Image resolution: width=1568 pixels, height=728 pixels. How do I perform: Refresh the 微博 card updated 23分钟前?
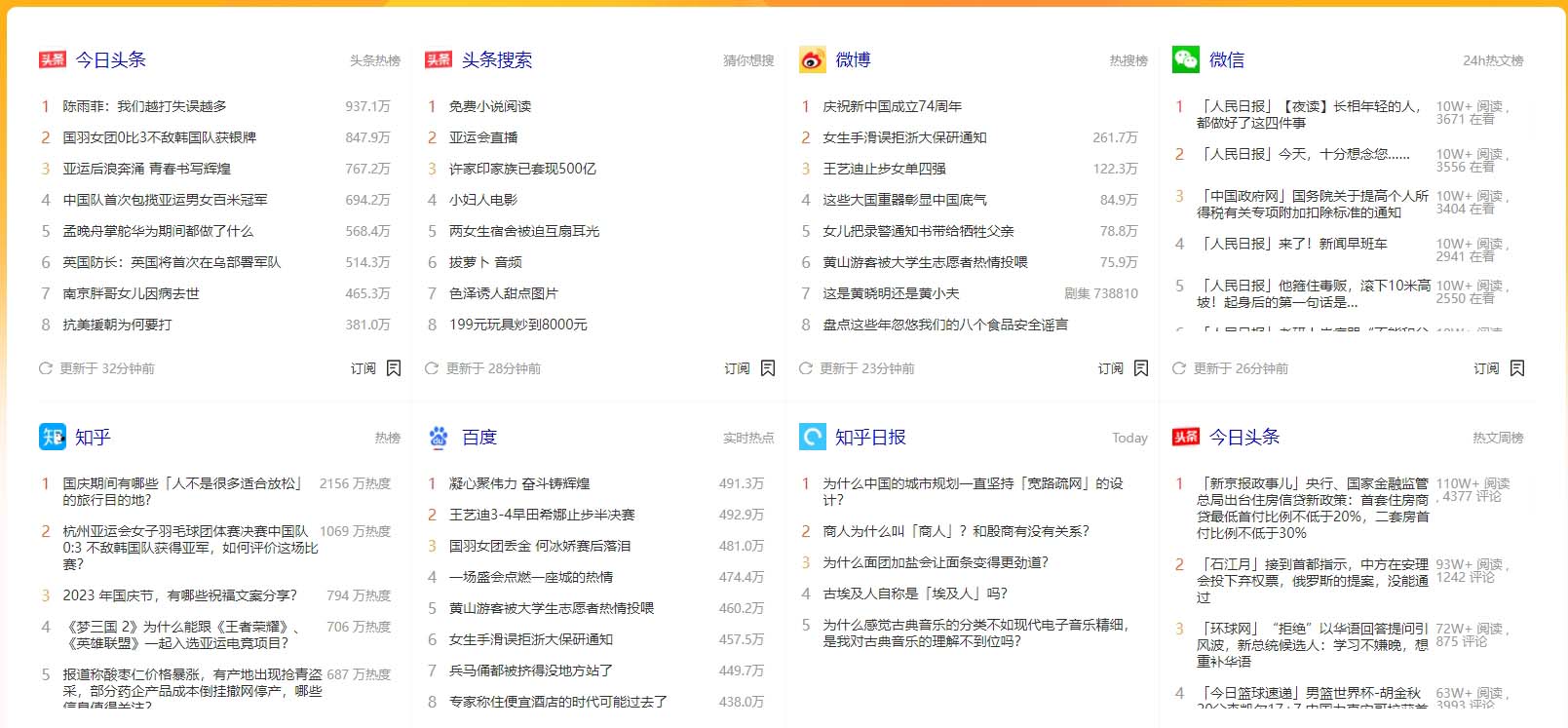(x=806, y=368)
